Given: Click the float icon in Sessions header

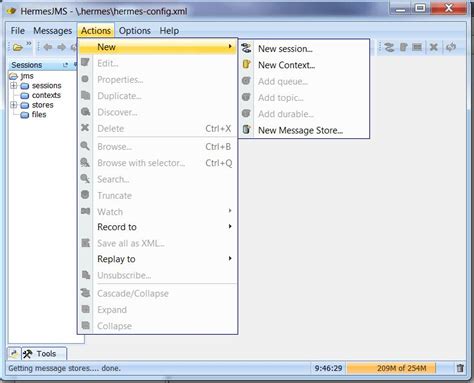Looking at the screenshot, I should [65, 65].
